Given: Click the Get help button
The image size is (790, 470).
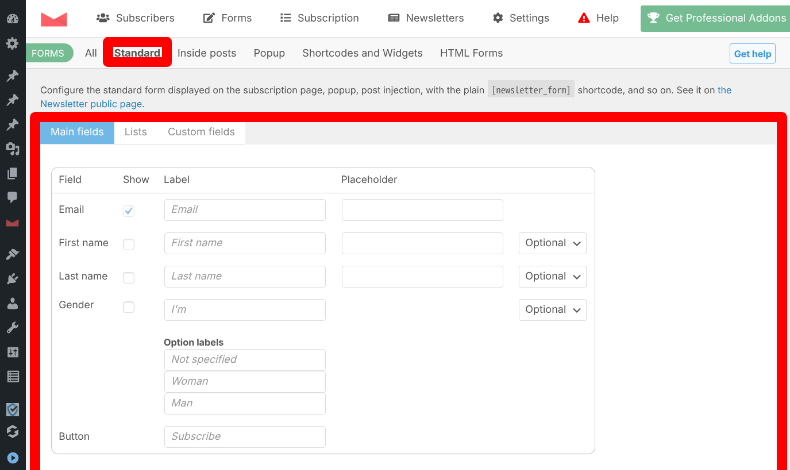Looking at the screenshot, I should tap(752, 54).
